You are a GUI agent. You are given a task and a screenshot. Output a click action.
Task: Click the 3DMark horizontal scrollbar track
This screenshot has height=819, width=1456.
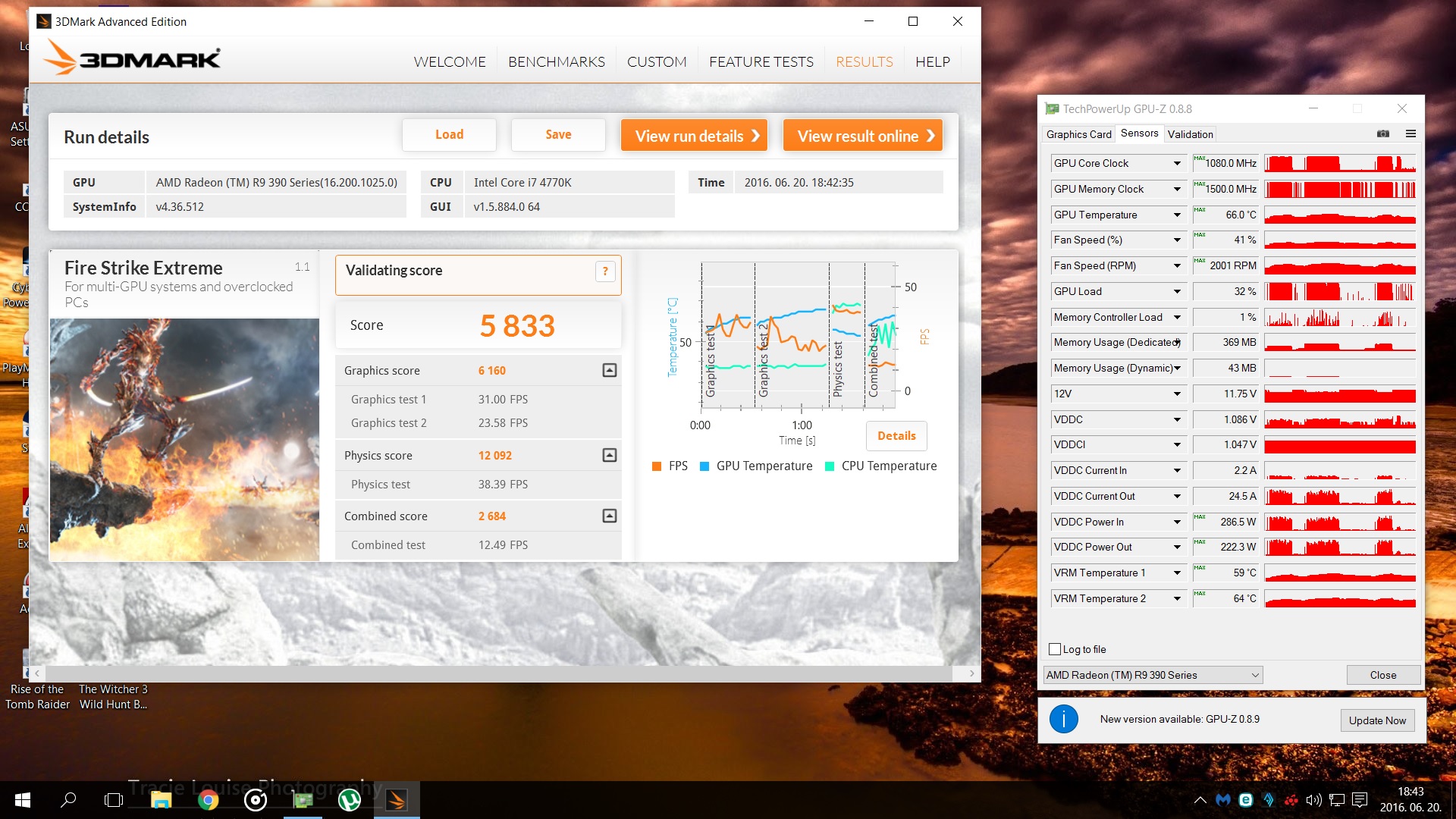pyautogui.click(x=500, y=673)
